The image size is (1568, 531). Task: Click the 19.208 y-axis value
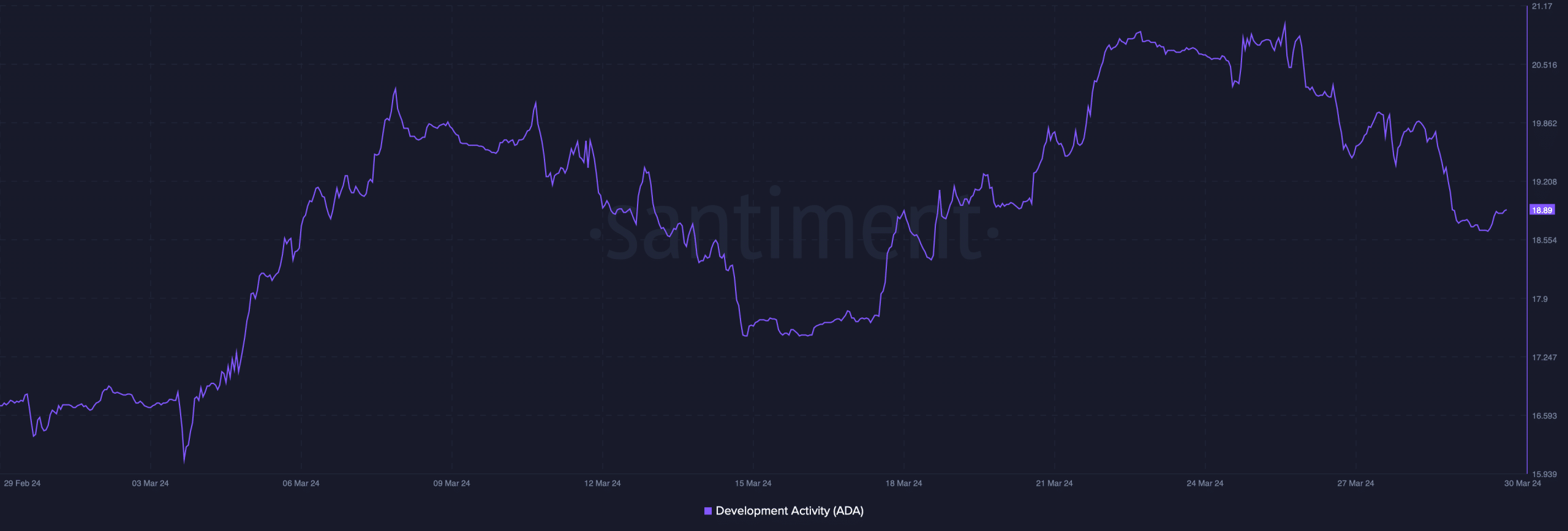[x=1544, y=182]
